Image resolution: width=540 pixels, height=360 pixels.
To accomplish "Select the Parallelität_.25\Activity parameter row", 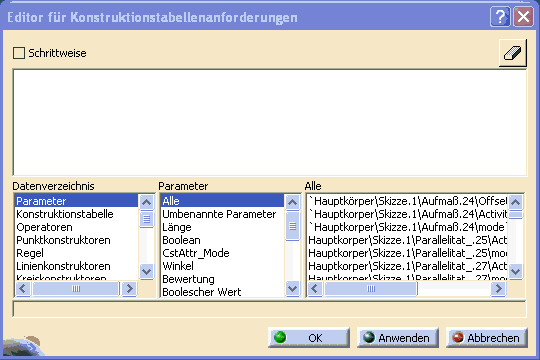I will coord(407,240).
